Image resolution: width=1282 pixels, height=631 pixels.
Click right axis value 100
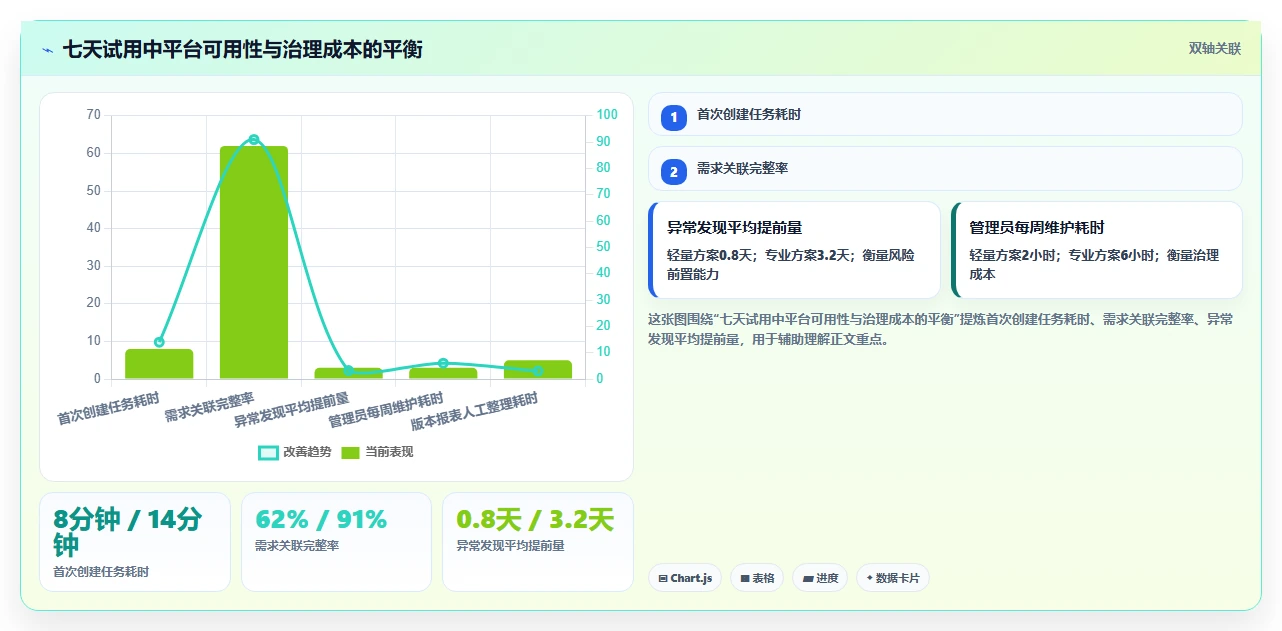pyautogui.click(x=608, y=115)
